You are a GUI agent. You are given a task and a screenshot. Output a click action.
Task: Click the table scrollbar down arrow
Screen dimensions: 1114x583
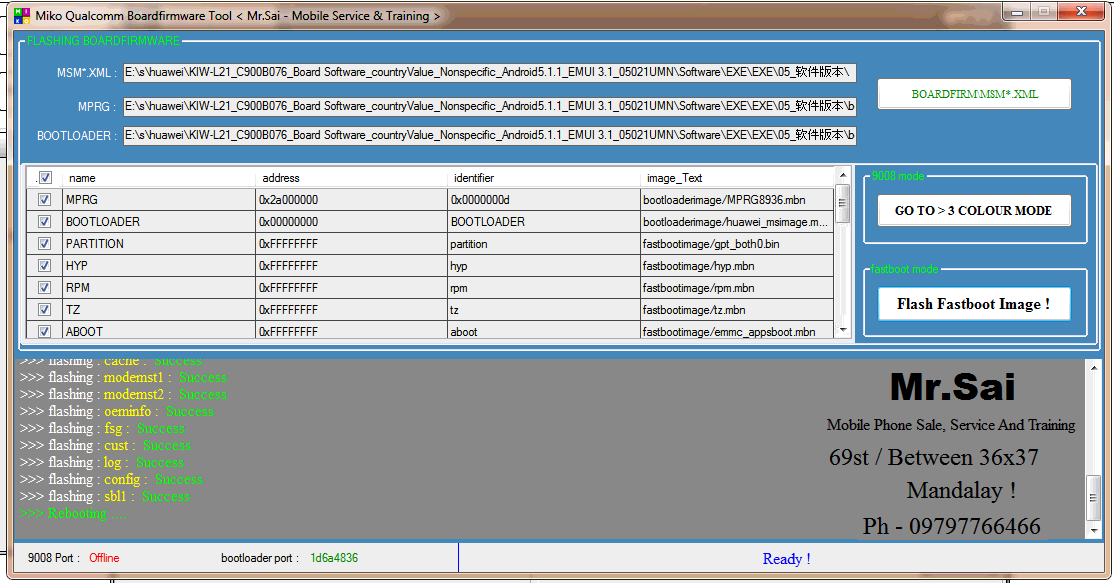point(843,330)
